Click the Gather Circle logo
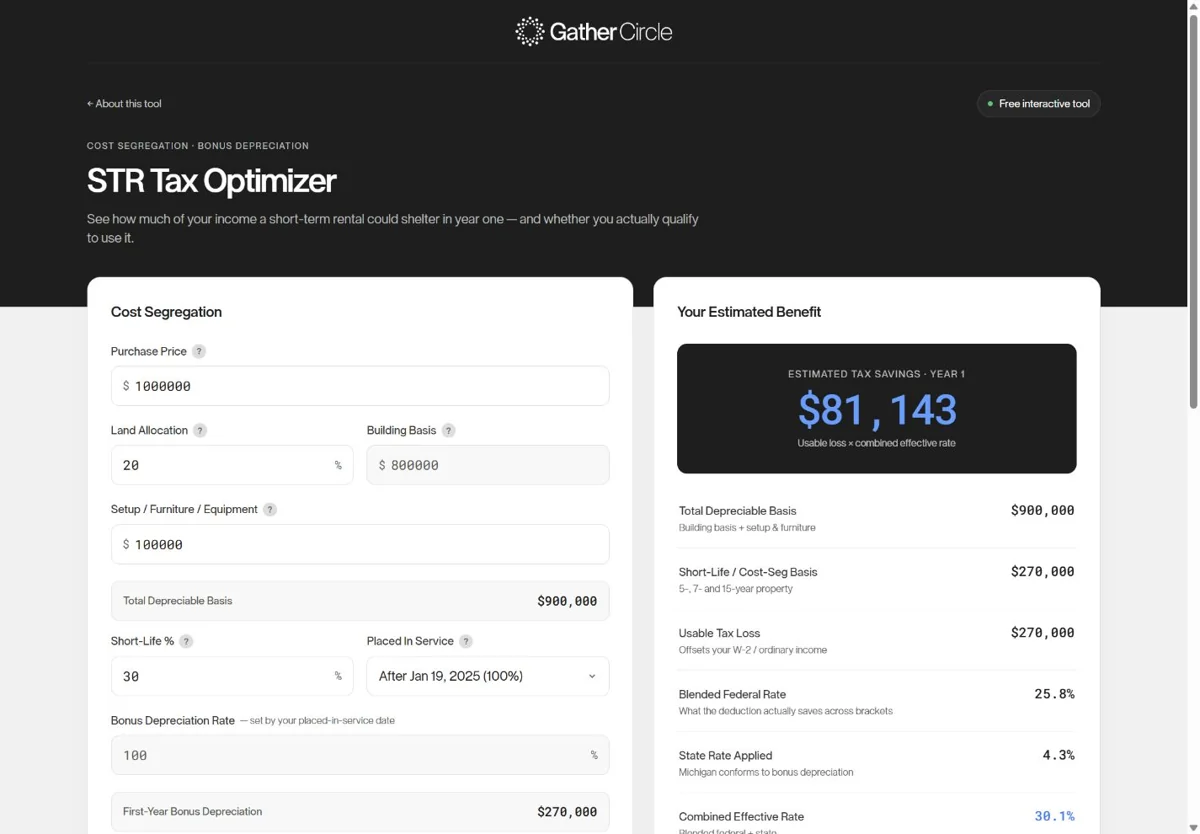Image resolution: width=1200 pixels, height=834 pixels. pyautogui.click(x=594, y=32)
